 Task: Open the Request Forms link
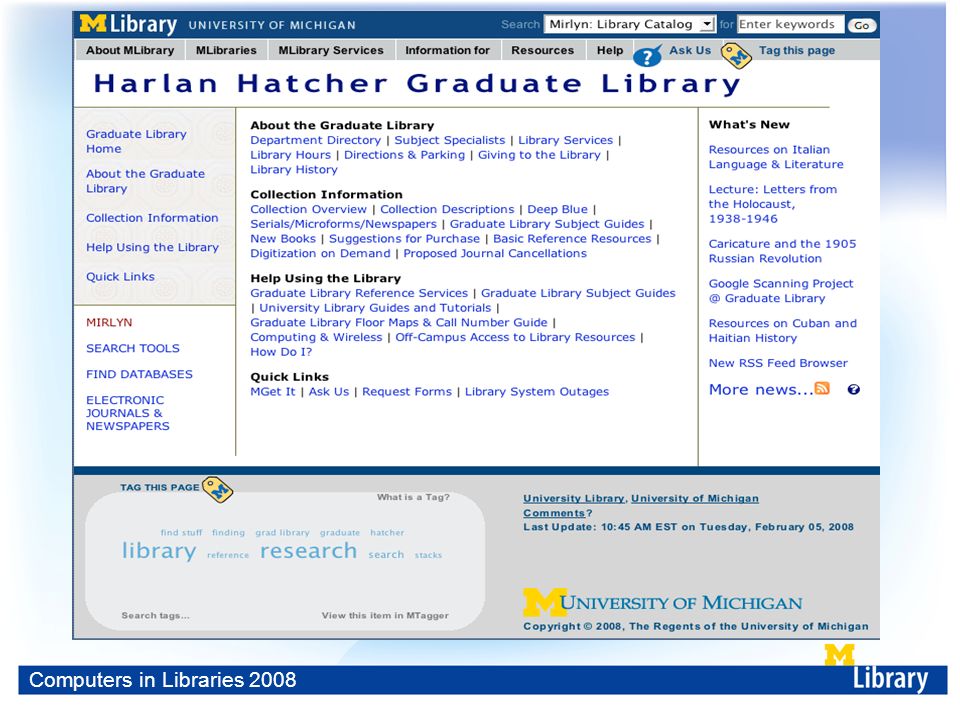tap(407, 392)
